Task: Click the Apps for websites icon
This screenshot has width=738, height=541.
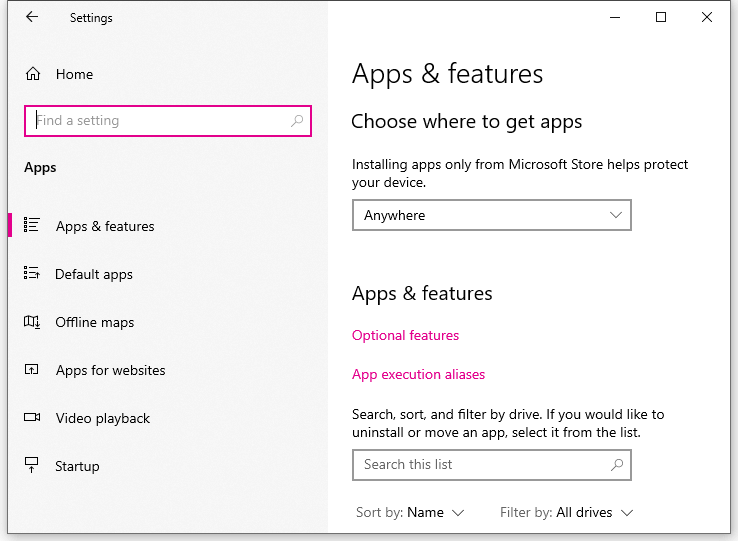Action: pos(32,369)
